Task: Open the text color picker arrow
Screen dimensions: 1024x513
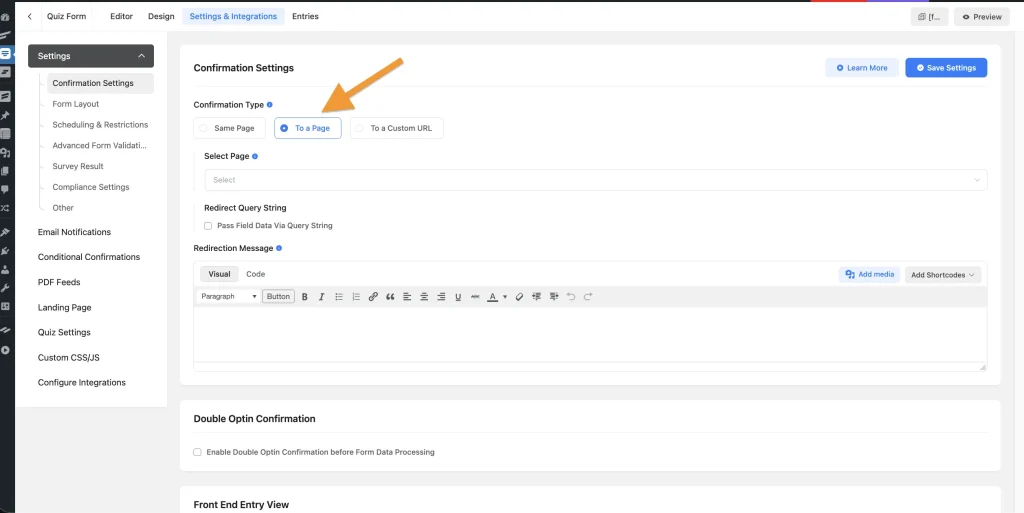Action: coord(505,297)
